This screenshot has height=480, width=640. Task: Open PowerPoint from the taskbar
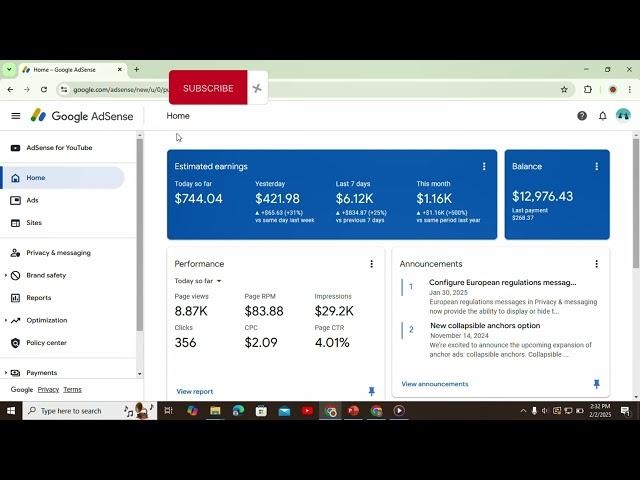[x=353, y=411]
